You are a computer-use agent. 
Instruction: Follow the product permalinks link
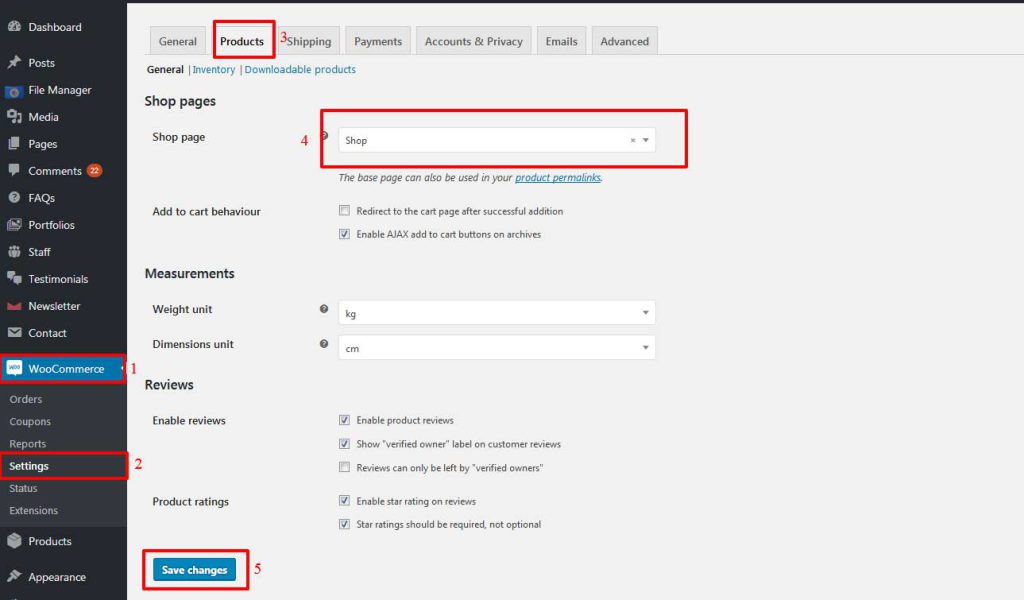(558, 177)
